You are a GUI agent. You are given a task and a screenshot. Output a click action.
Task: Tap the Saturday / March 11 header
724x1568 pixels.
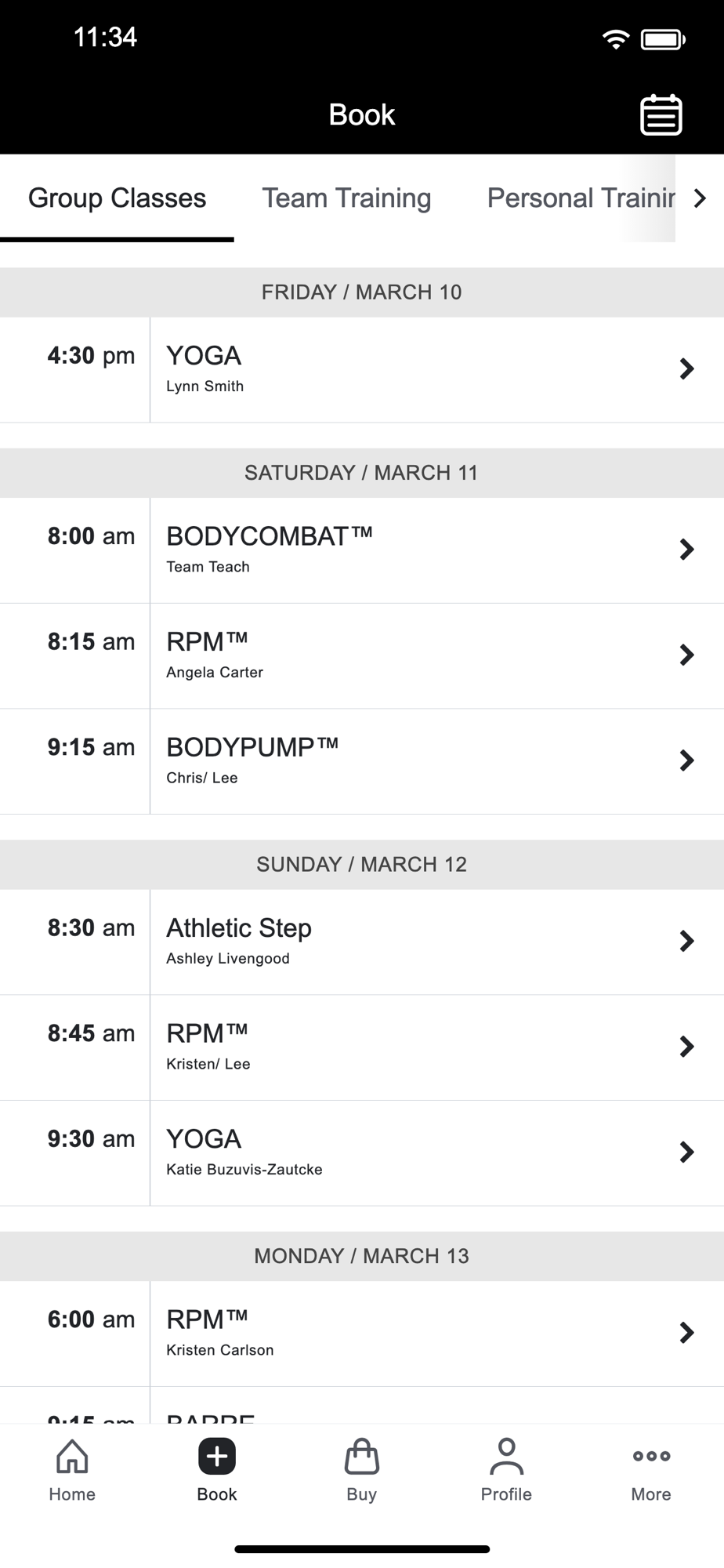click(x=361, y=473)
